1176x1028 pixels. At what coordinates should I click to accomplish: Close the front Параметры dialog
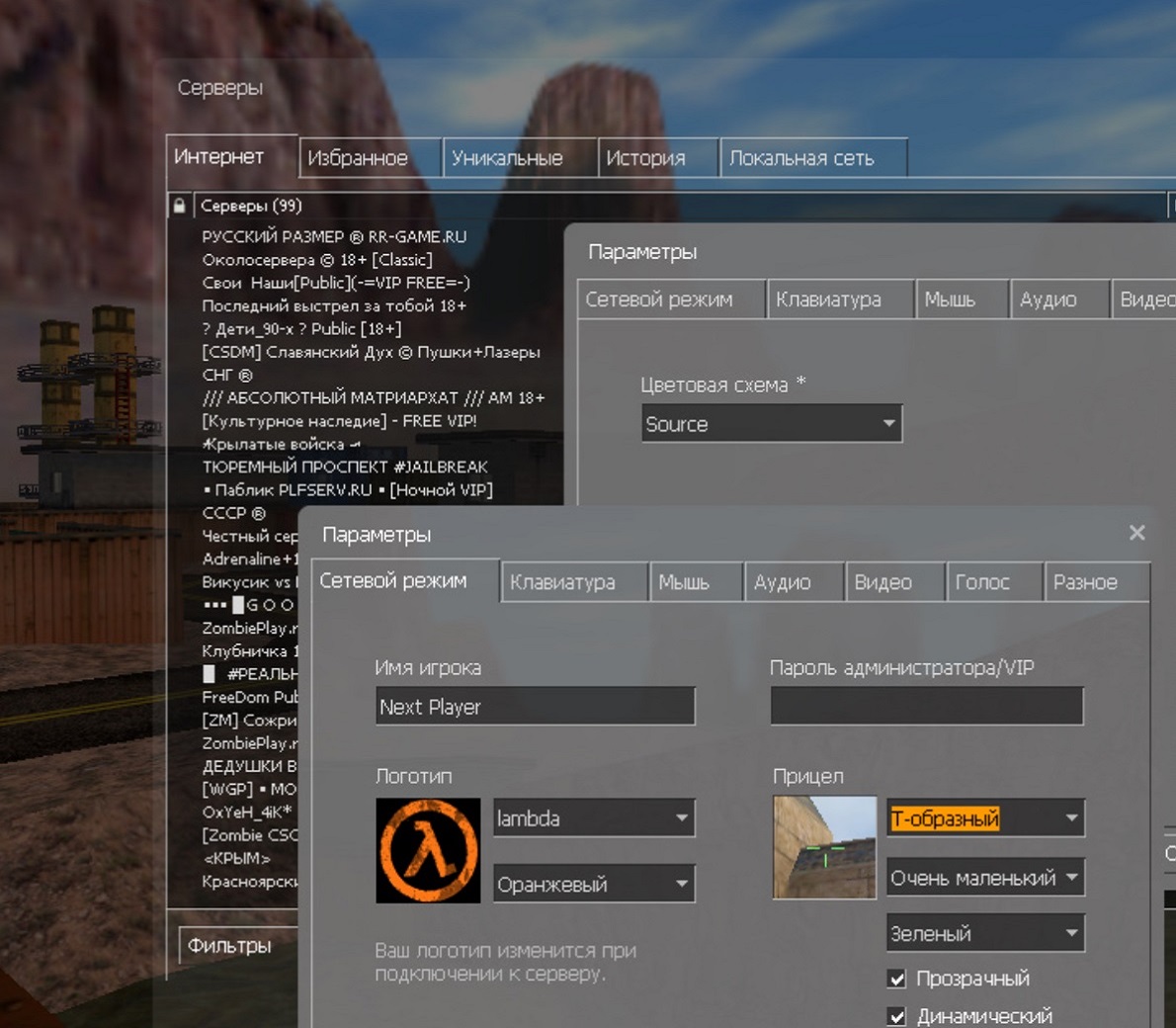[1136, 533]
